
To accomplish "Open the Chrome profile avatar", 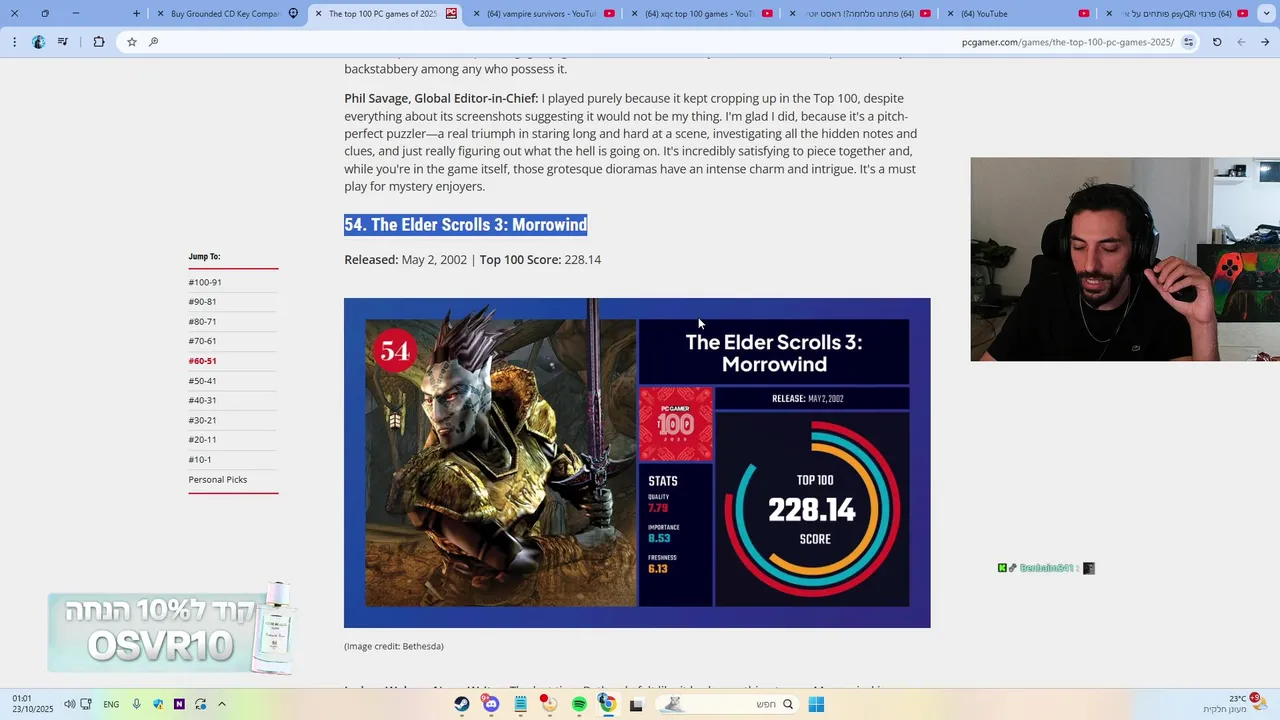I will 38,42.
